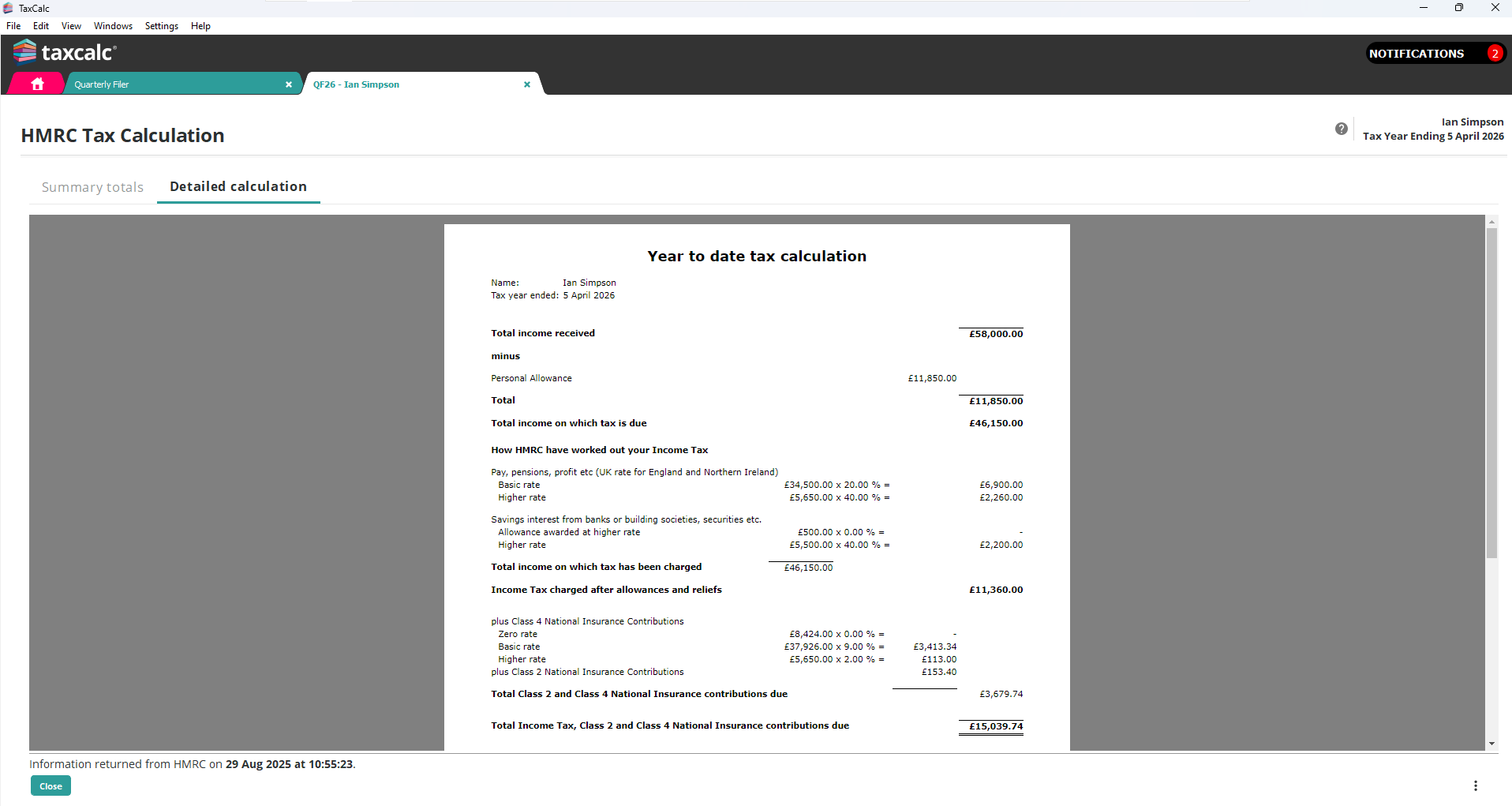Open the NOTIFICATIONS panel

(x=1417, y=54)
